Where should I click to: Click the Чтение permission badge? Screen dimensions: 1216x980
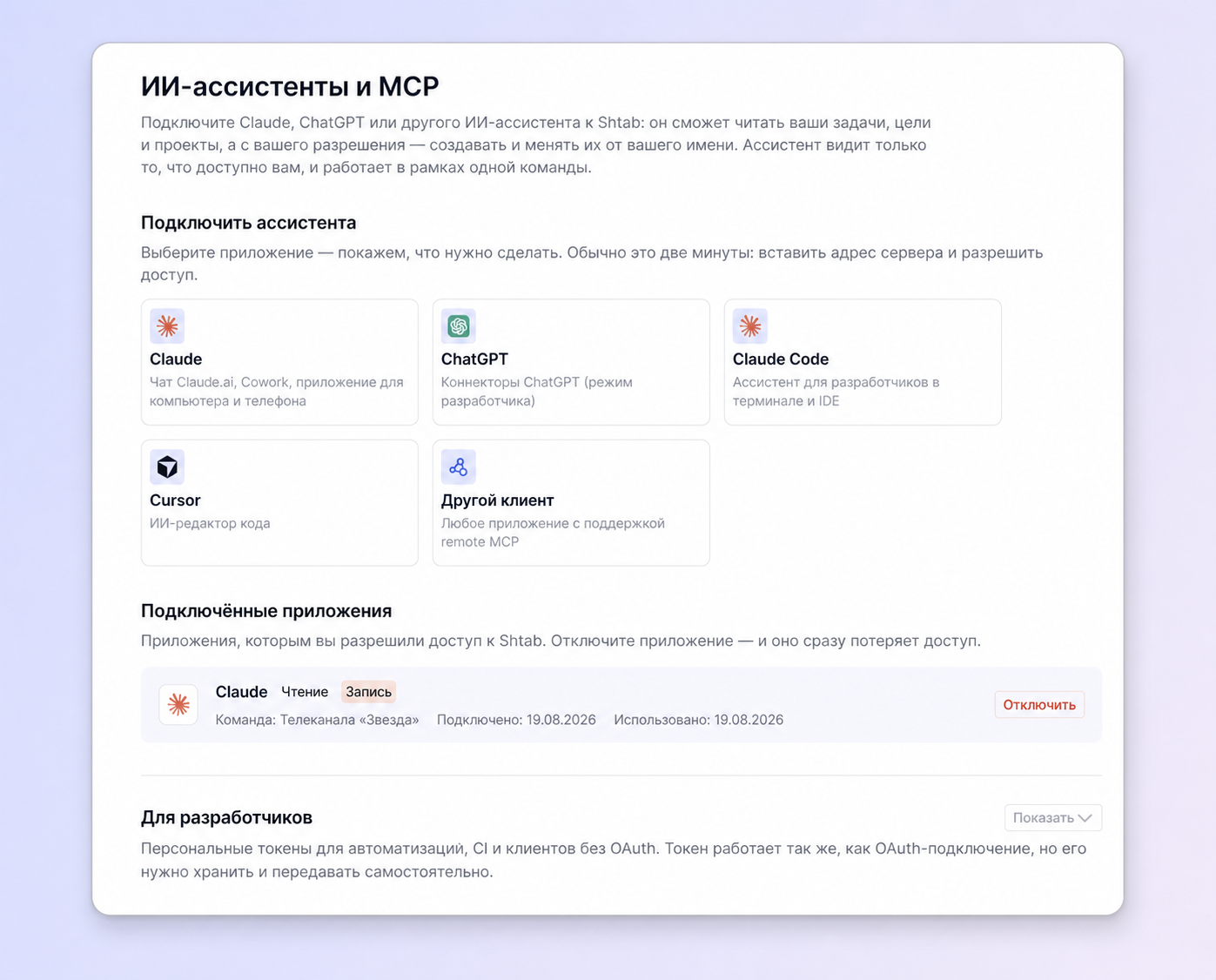[305, 692]
